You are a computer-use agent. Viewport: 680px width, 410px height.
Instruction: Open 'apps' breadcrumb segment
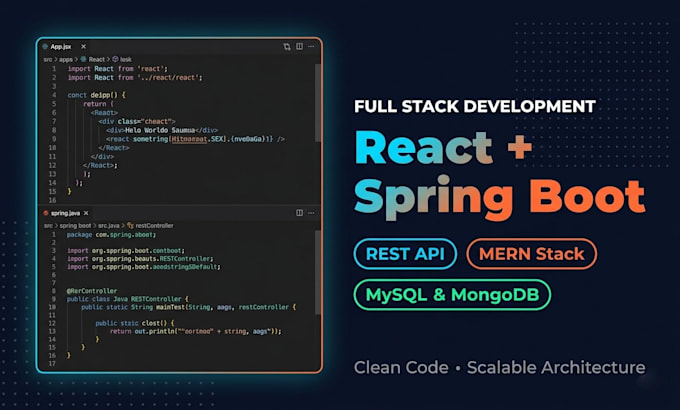[65, 59]
